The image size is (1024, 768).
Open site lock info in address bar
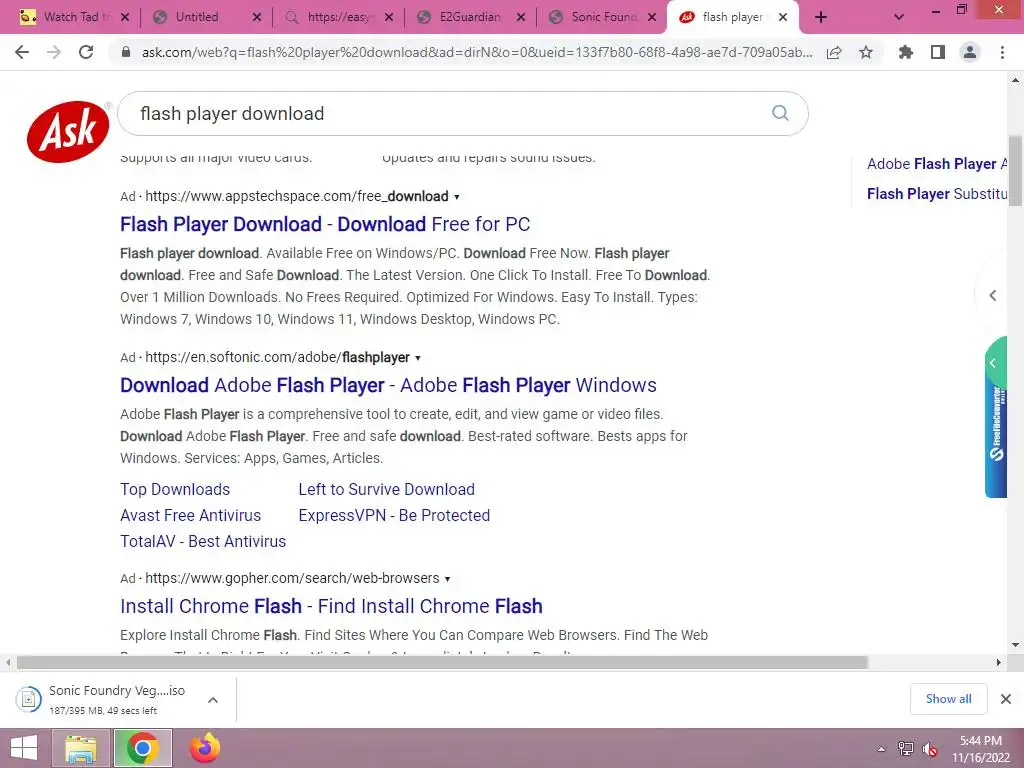[126, 52]
